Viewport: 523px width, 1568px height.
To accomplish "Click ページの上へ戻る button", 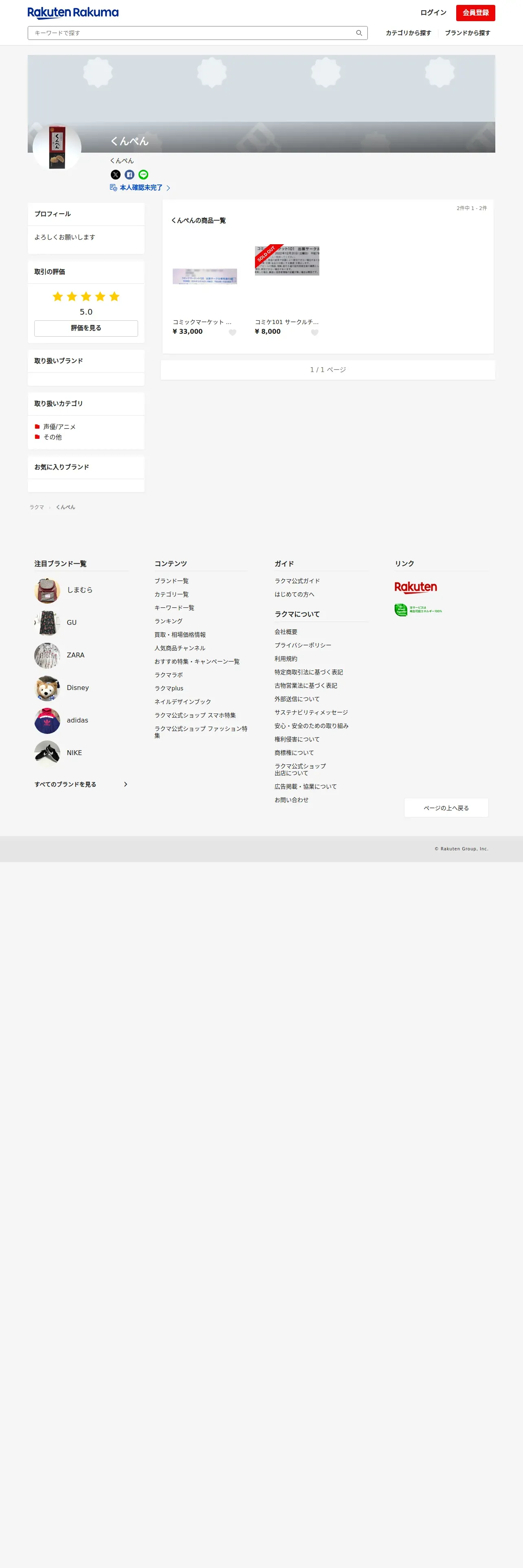I will [446, 808].
